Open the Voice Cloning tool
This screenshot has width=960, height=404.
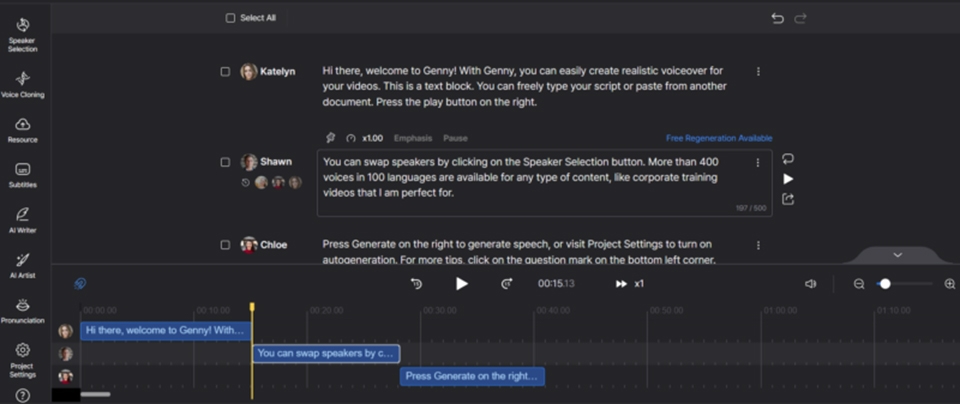pos(22,83)
